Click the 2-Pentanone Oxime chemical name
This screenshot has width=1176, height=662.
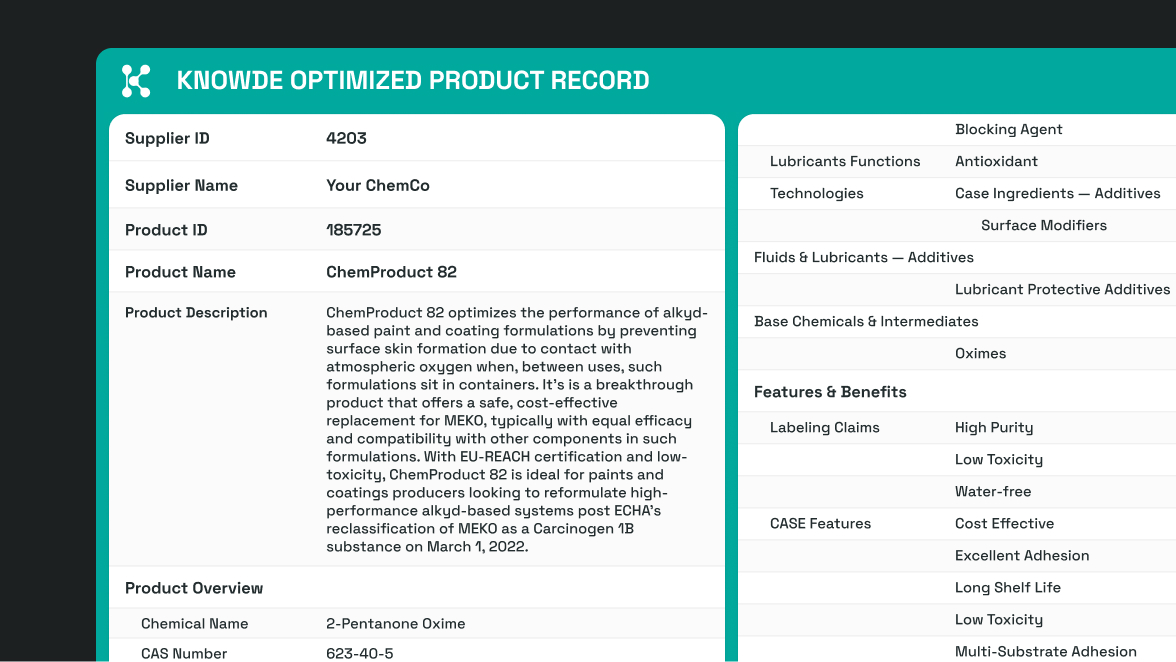(395, 624)
